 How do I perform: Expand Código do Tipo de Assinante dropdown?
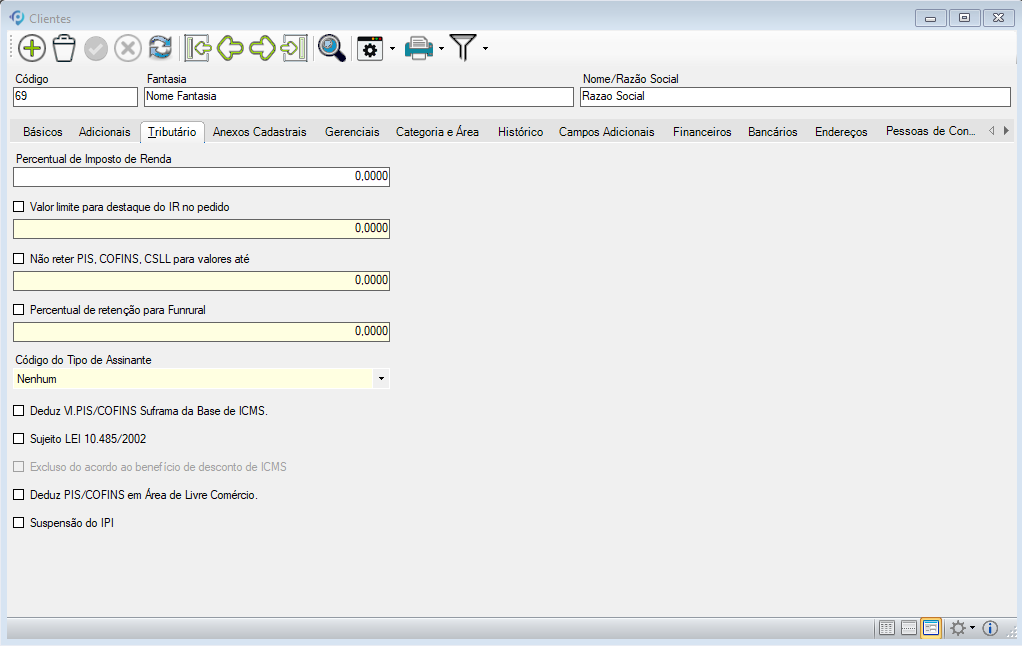click(x=381, y=379)
